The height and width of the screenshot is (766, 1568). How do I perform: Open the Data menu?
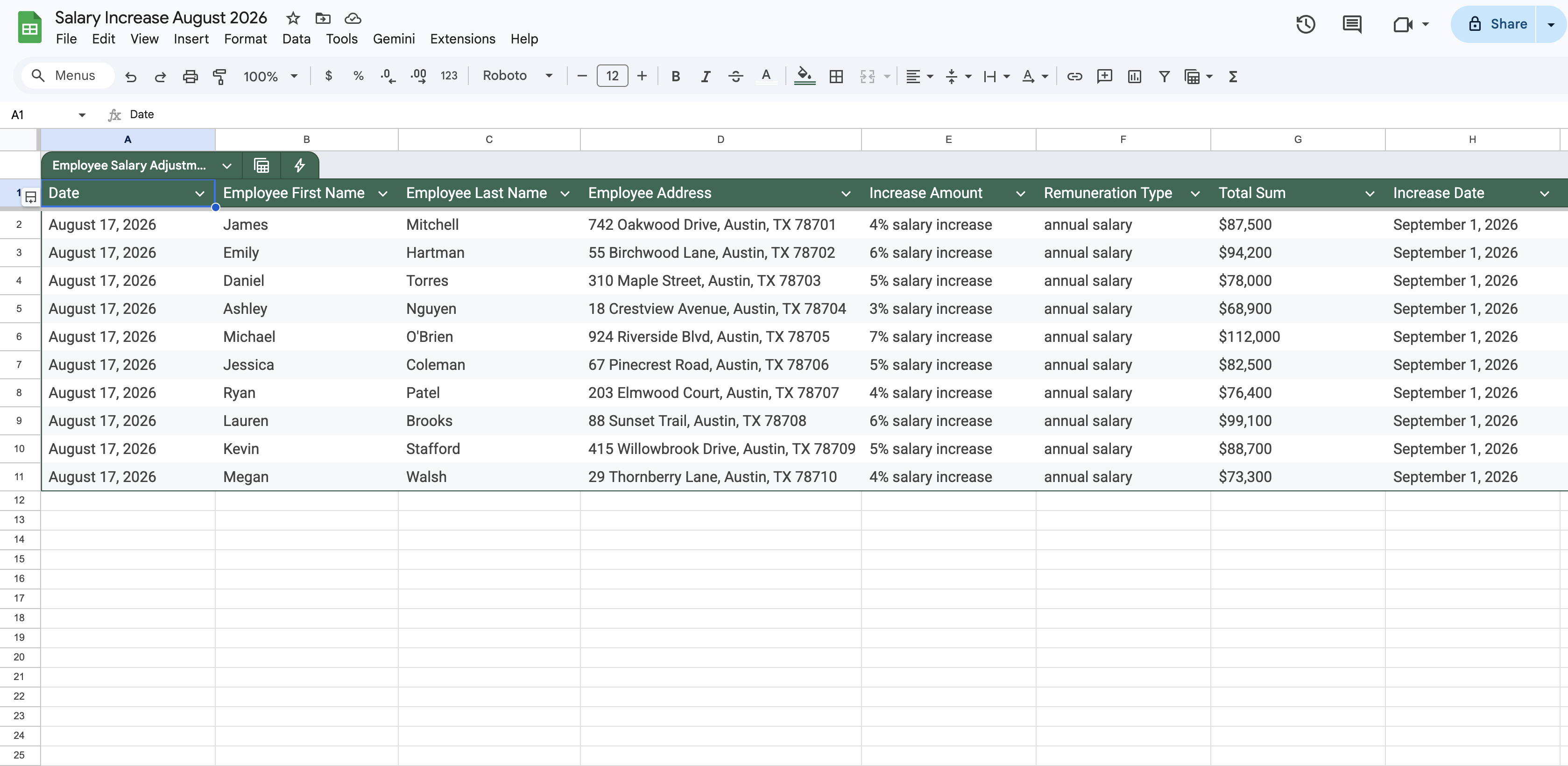[297, 39]
